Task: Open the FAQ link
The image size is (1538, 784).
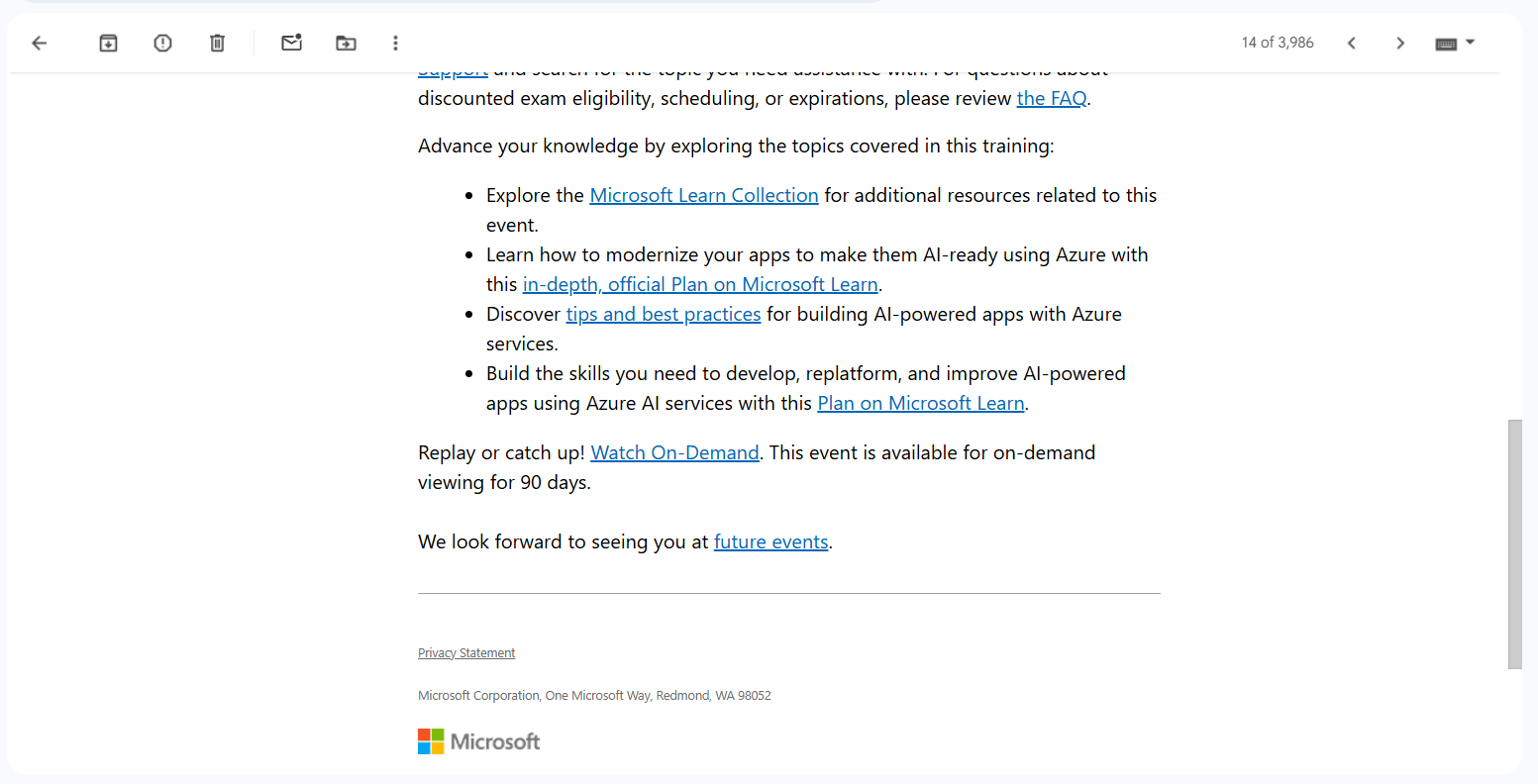Action: click(x=1052, y=98)
